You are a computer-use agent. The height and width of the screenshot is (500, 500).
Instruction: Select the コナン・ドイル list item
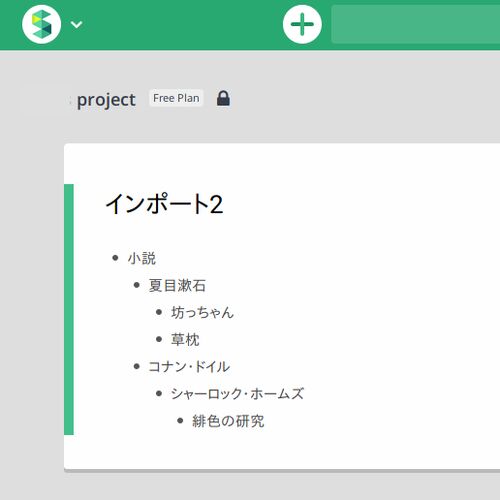point(189,367)
